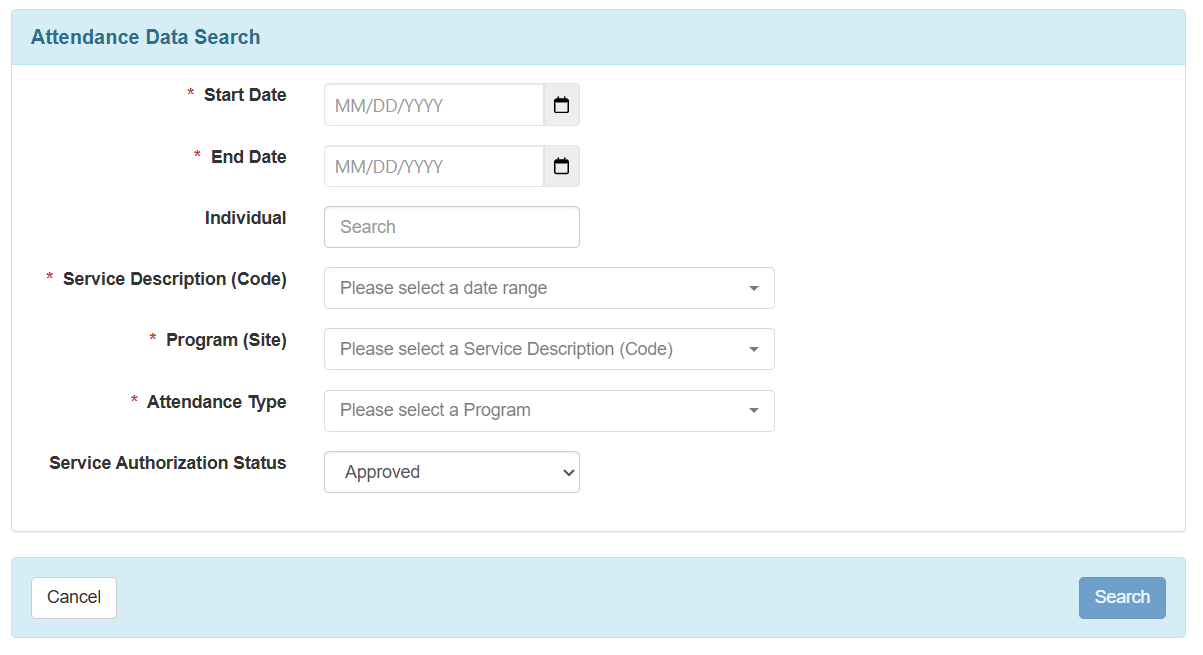Click the Start Date input field
The image size is (1203, 655).
point(434,105)
